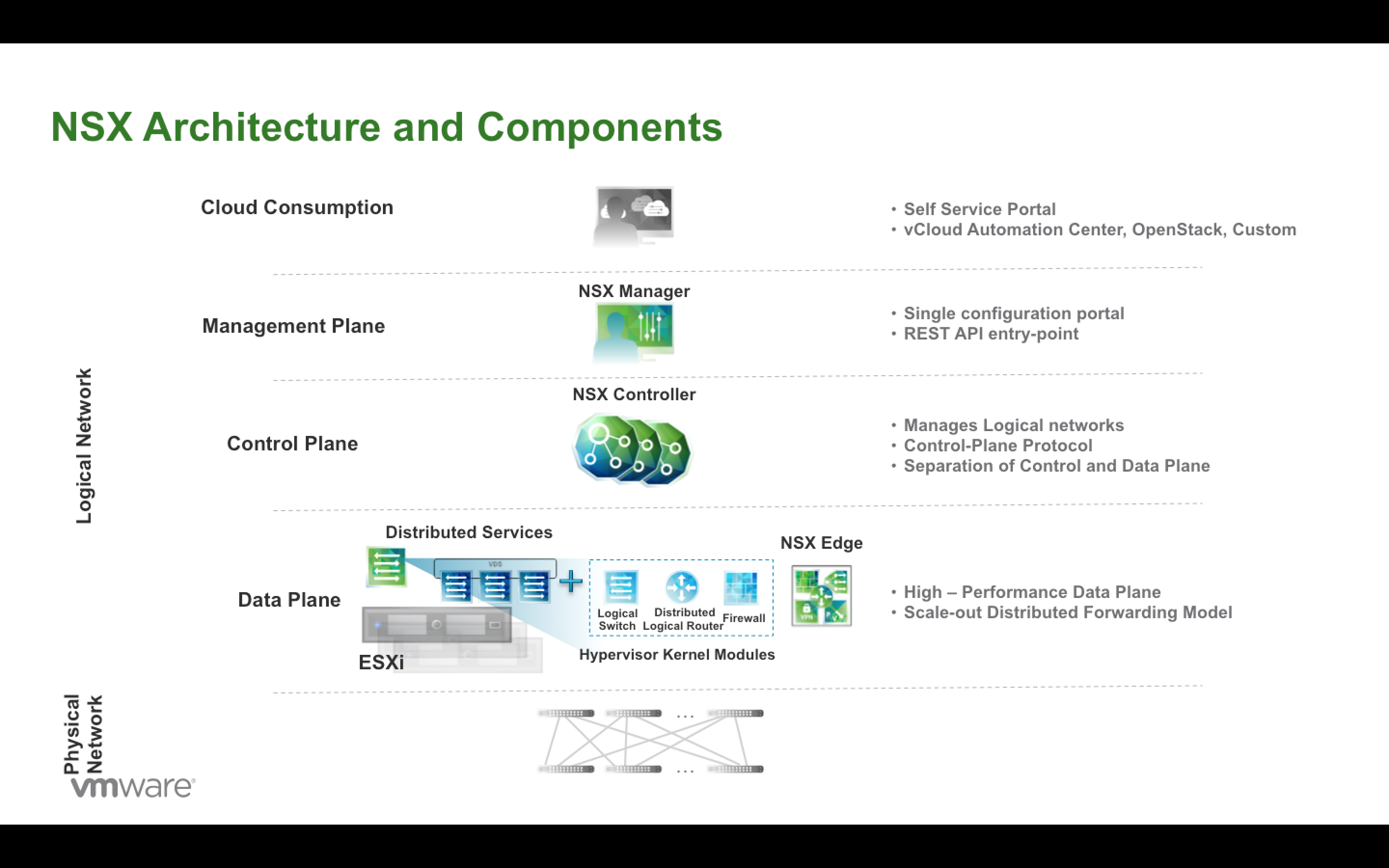This screenshot has height=868, width=1389.
Task: Click the blue plus sign icon
Action: (571, 582)
